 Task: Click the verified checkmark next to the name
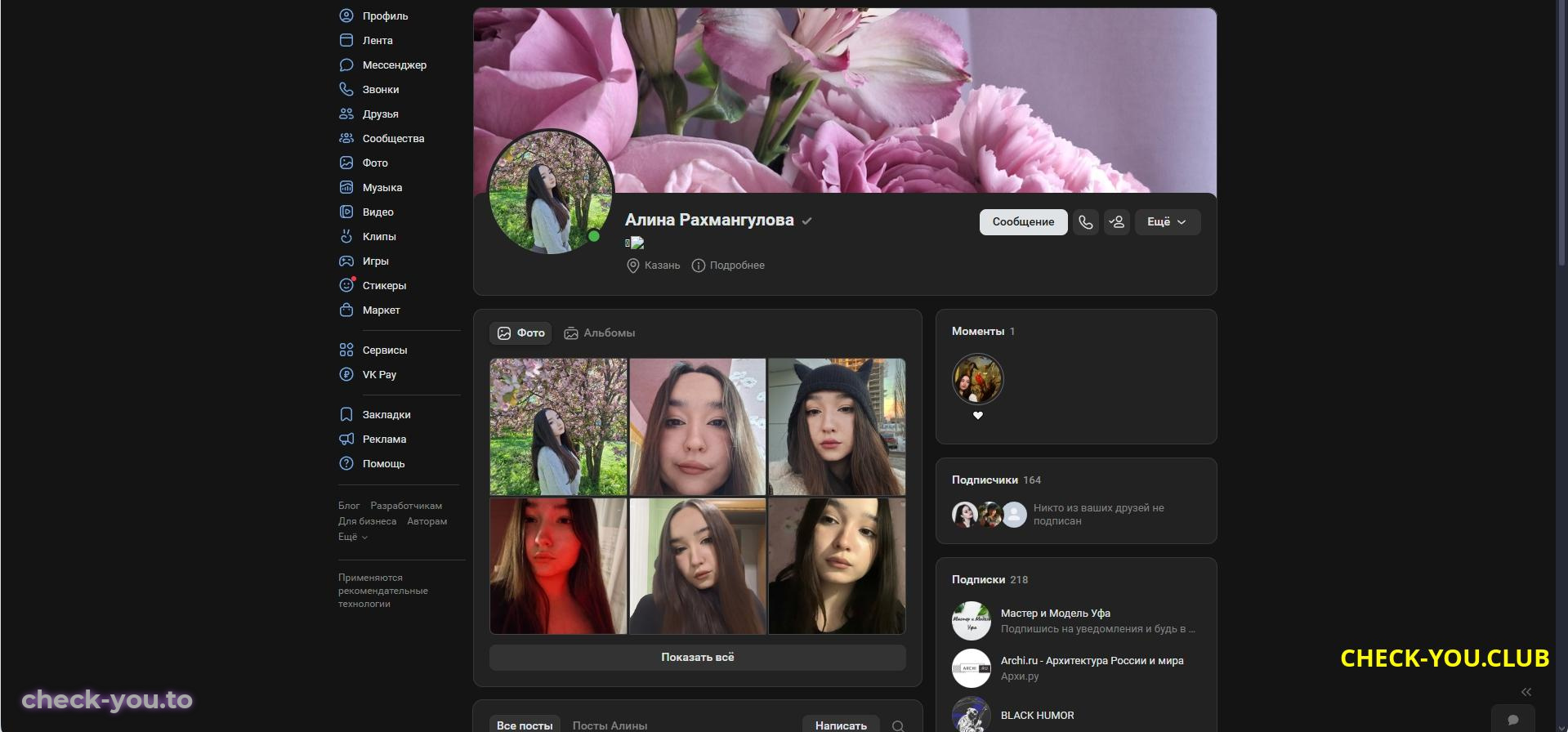(x=806, y=221)
